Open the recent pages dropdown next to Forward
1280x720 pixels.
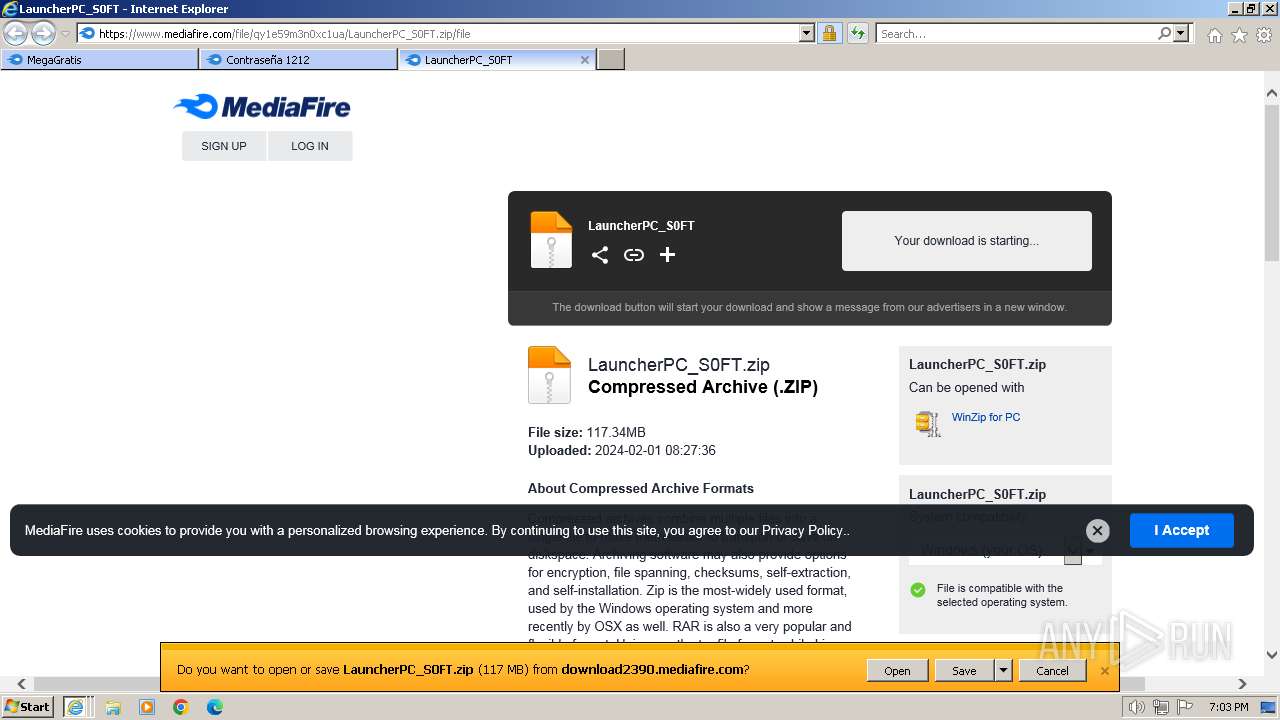coord(65,34)
